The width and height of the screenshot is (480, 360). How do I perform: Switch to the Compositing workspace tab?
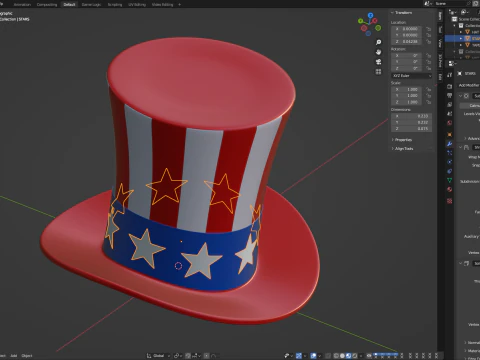47,5
